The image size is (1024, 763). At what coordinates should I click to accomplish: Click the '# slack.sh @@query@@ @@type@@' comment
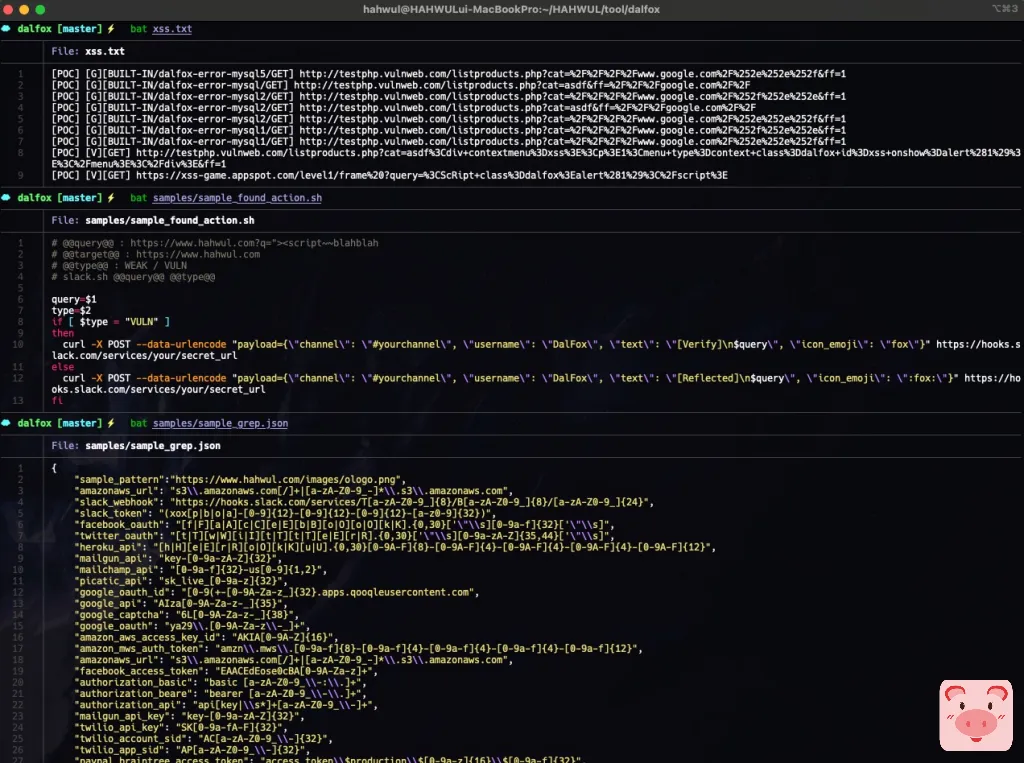click(133, 277)
